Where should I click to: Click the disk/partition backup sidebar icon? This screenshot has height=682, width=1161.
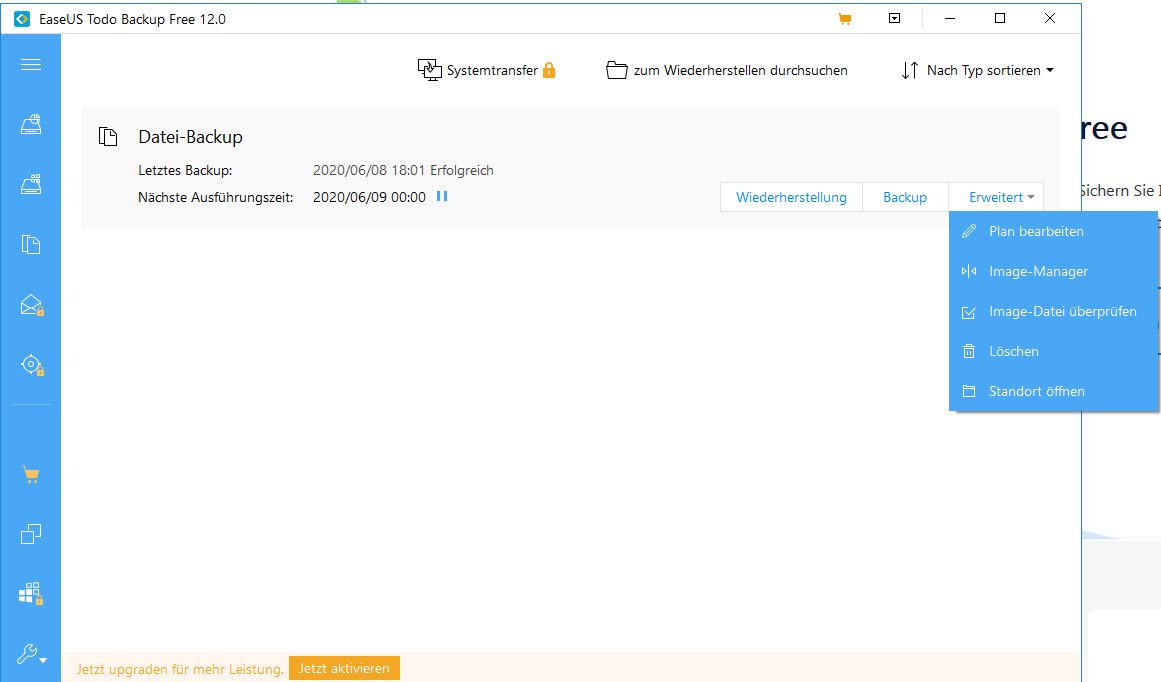click(30, 124)
